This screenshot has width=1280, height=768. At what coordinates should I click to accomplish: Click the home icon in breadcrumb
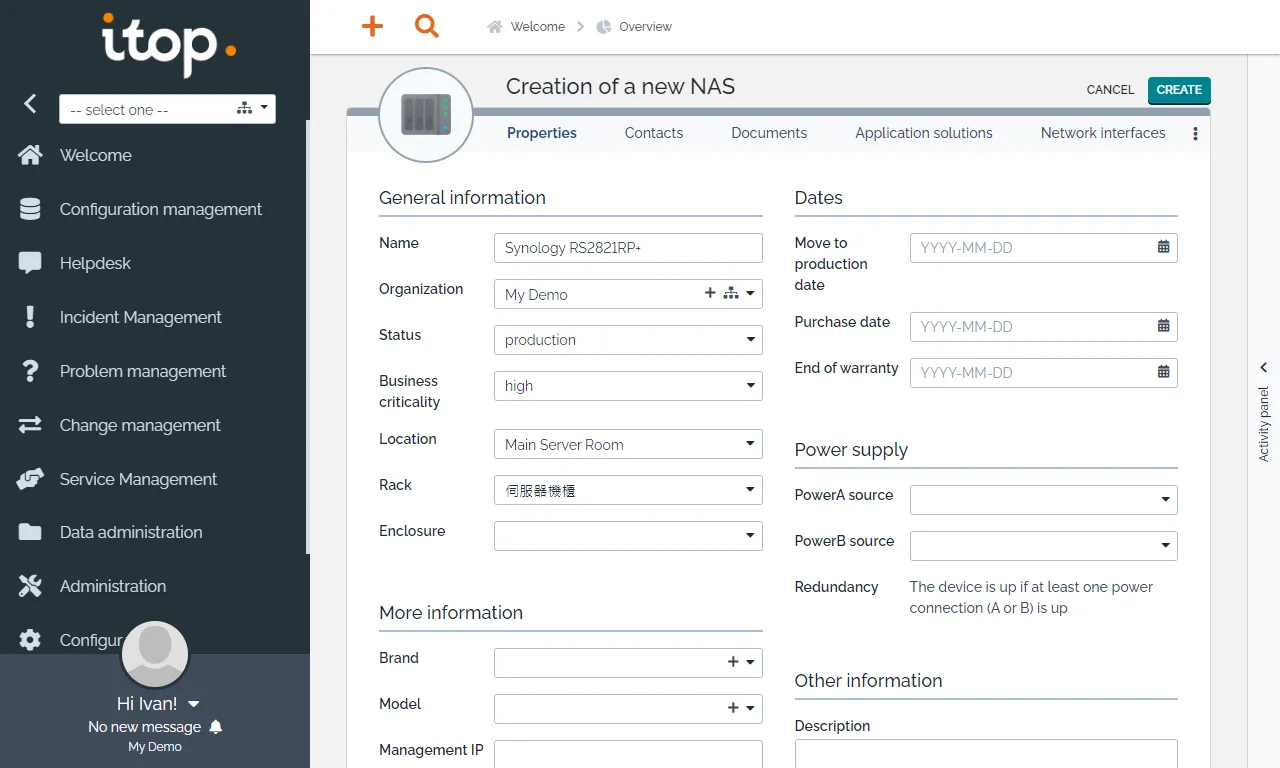495,27
